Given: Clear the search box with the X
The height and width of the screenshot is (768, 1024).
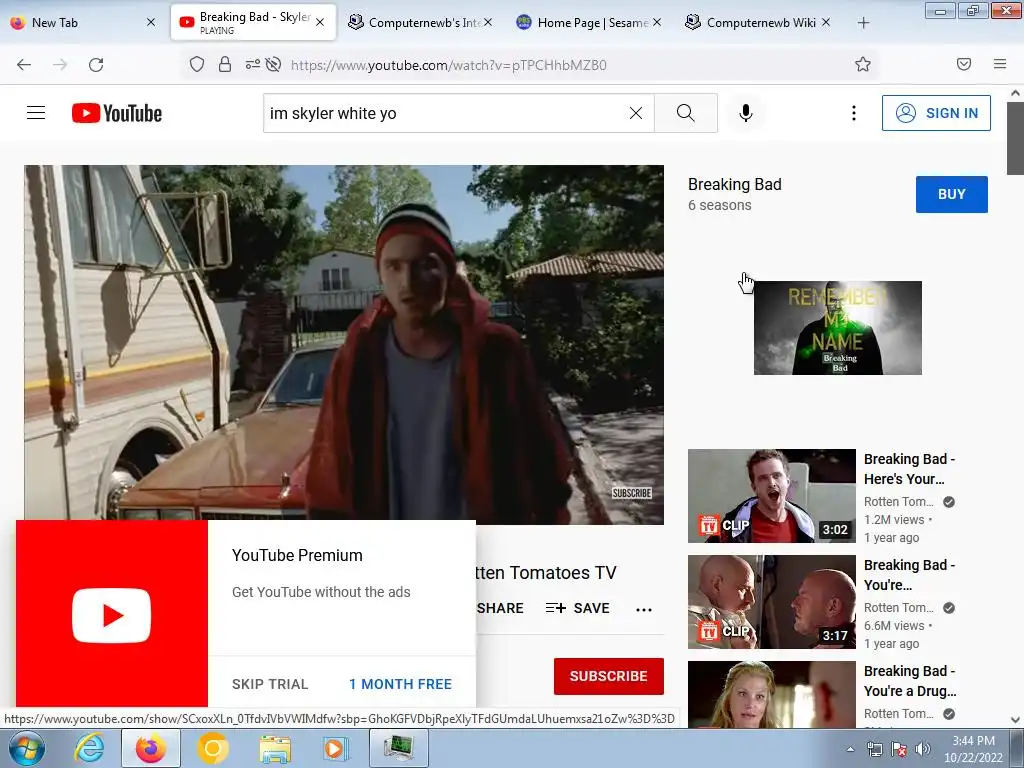Looking at the screenshot, I should [x=635, y=113].
